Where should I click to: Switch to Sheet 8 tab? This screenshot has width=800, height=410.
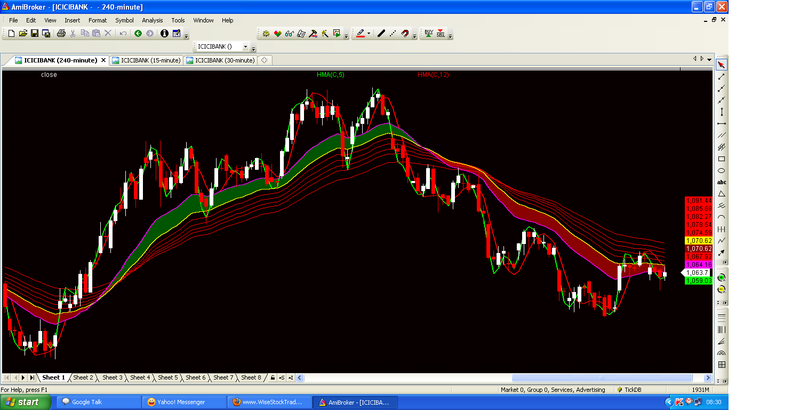click(x=251, y=377)
